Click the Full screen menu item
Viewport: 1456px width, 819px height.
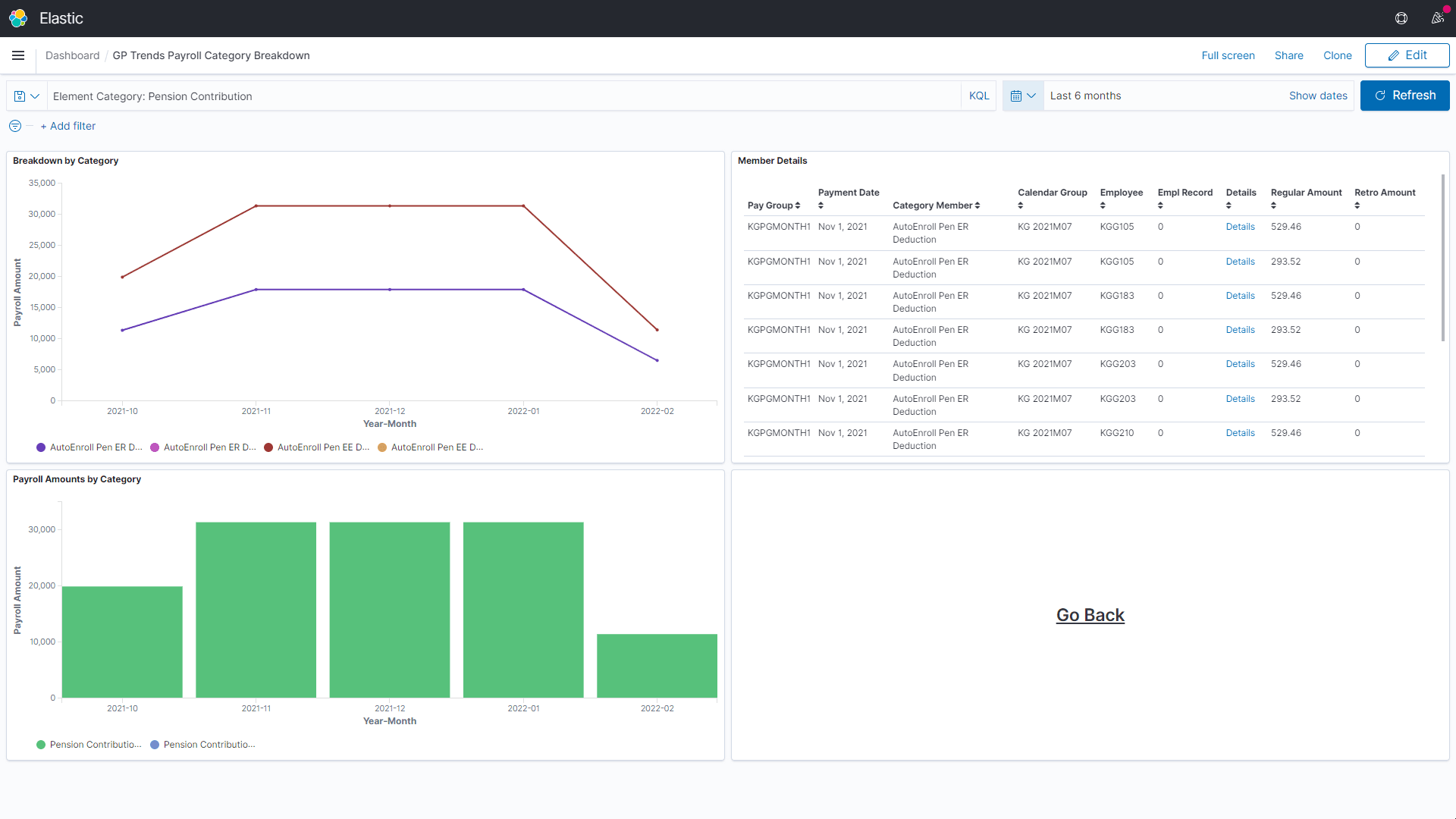(x=1228, y=55)
